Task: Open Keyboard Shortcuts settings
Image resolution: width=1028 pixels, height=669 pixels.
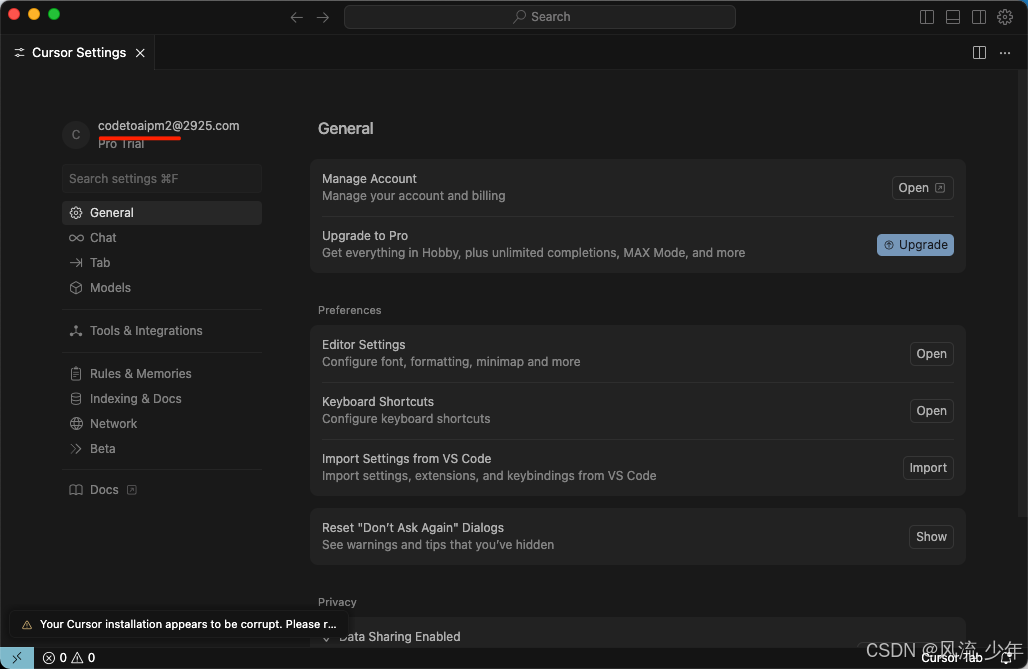Action: (932, 411)
